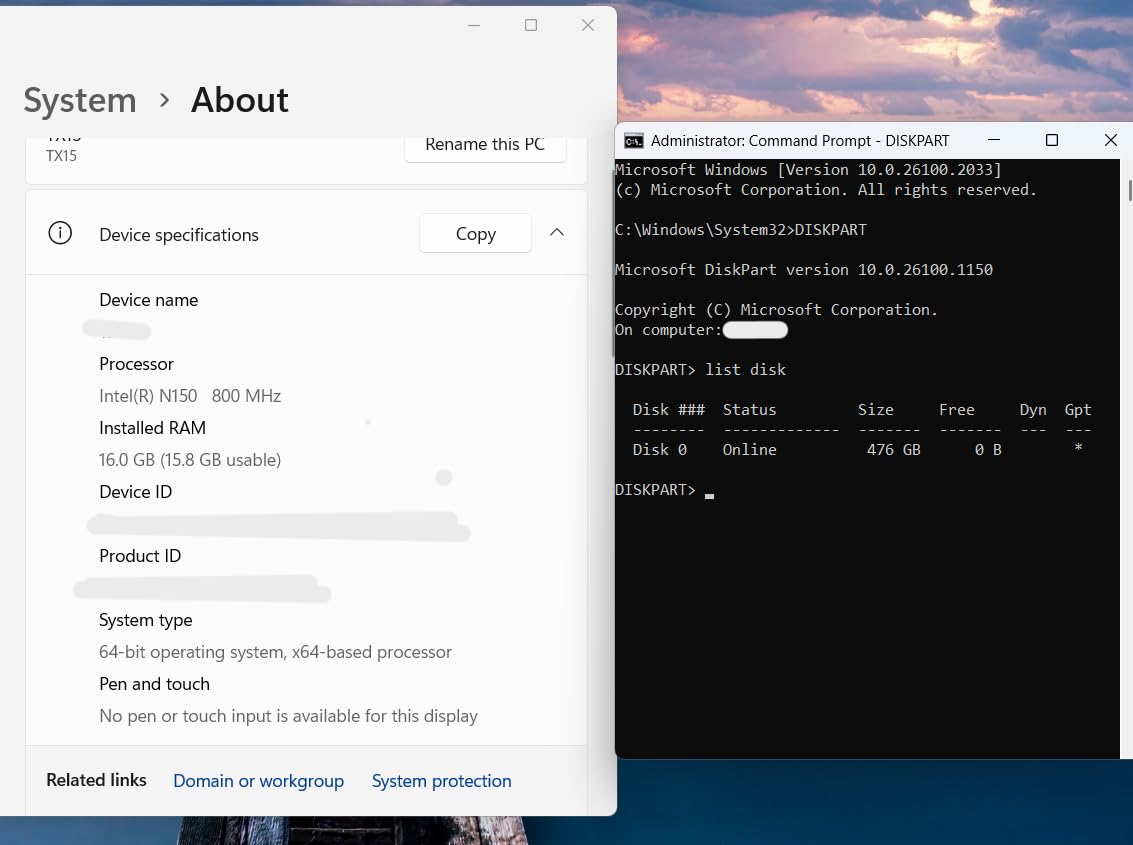Viewport: 1133px width, 845px height.
Task: Click the 'Installed RAM' label
Action: point(152,428)
